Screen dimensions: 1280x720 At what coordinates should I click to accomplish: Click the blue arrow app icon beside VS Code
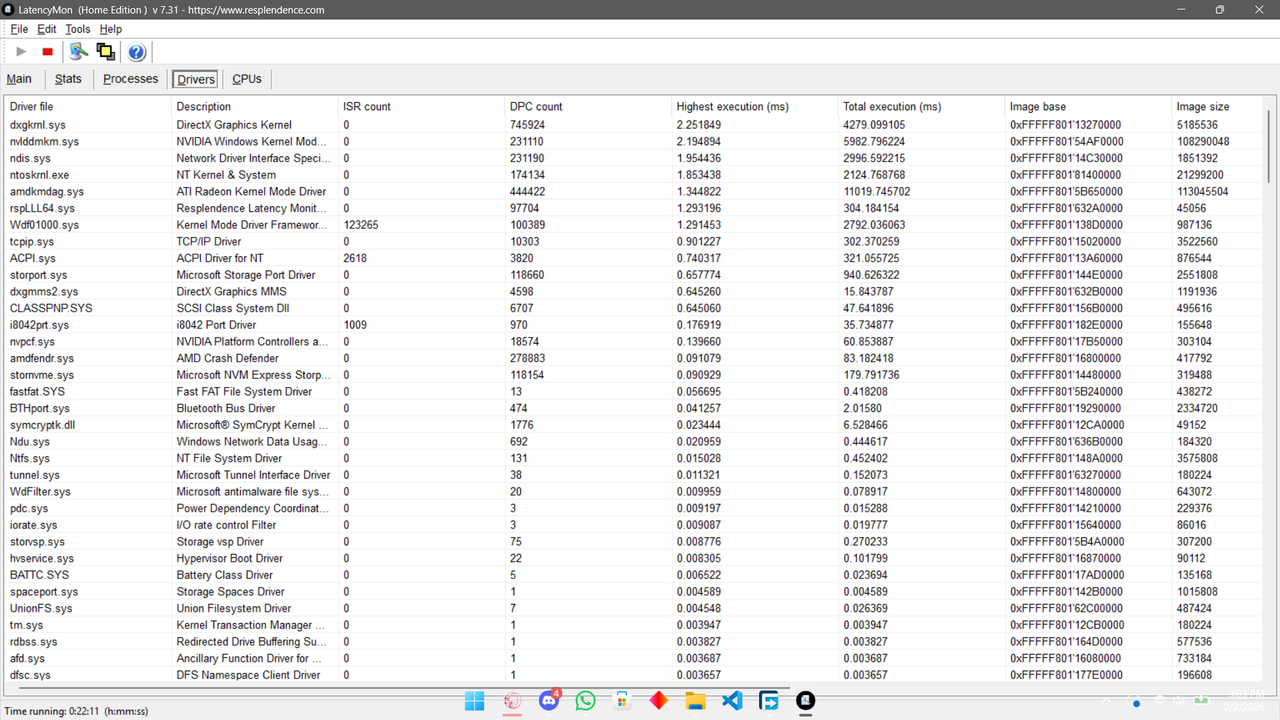[x=769, y=701]
